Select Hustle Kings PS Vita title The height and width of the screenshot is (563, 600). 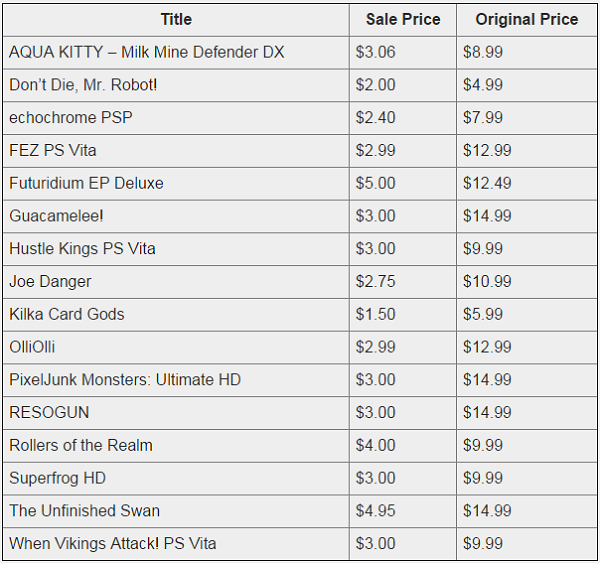coord(82,249)
